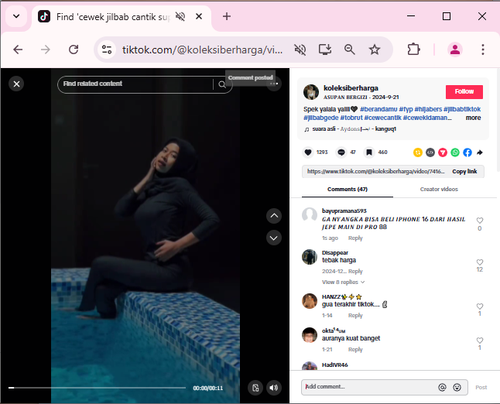Click site muted icon in address bar
This screenshot has height=404, width=500.
click(x=300, y=50)
